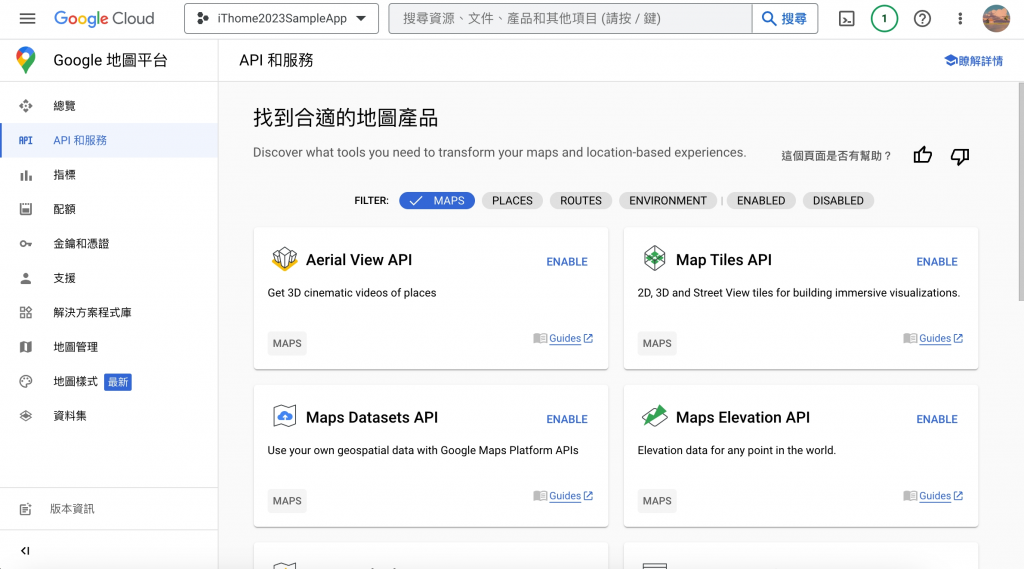Open 金鑰和憑證 credentials sidebar item
Screen dimensions: 1024x569
pos(109,244)
